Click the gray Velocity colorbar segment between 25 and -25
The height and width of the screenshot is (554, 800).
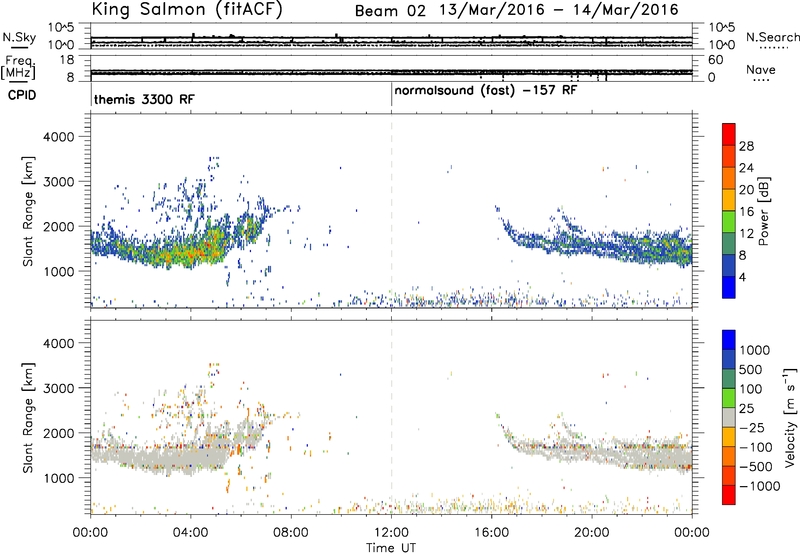click(729, 417)
